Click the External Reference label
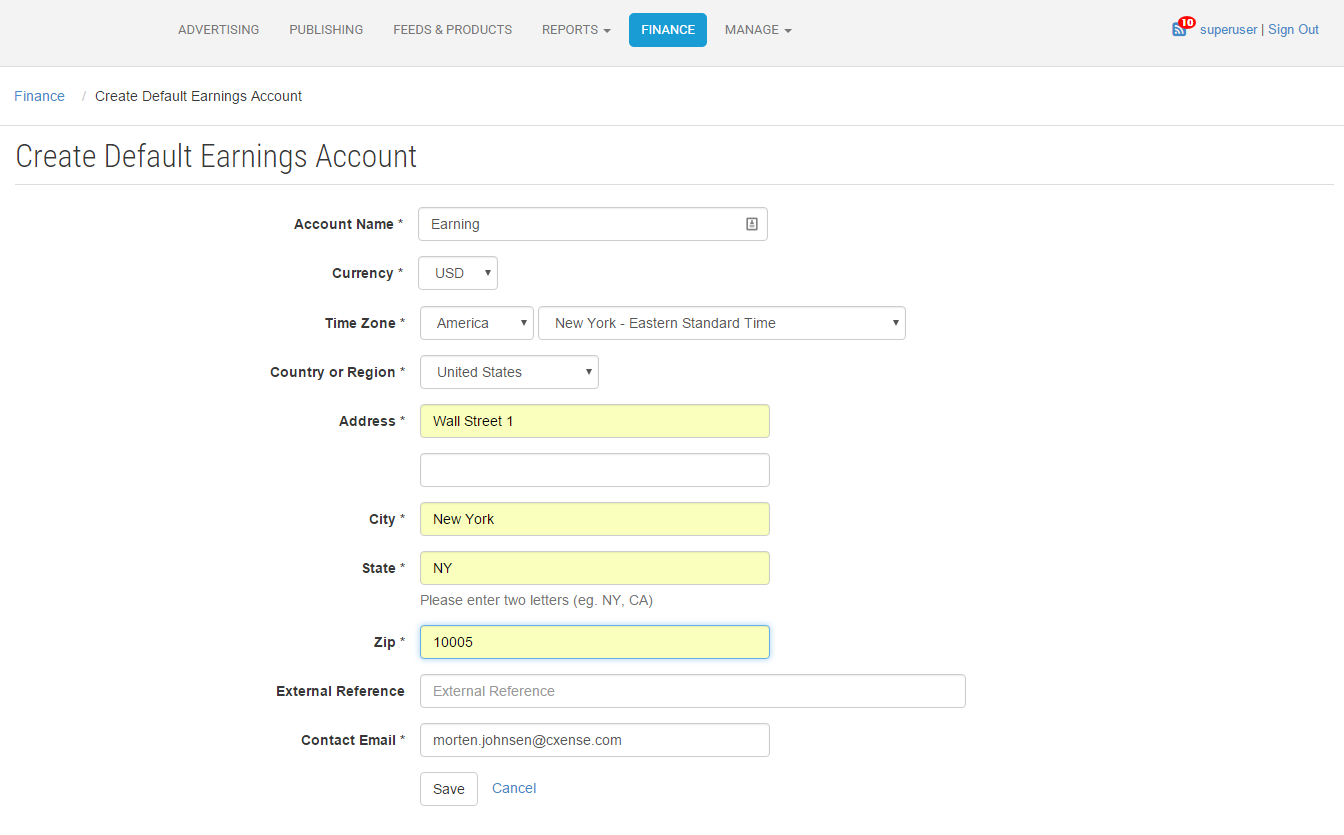Image resolution: width=1344 pixels, height=835 pixels. (x=340, y=691)
